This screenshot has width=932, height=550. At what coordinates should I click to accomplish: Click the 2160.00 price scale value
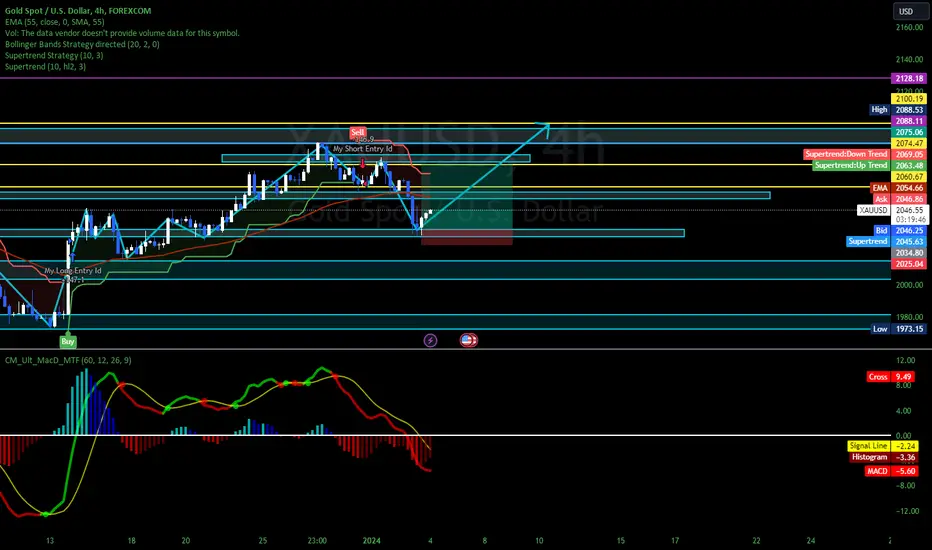[909, 27]
